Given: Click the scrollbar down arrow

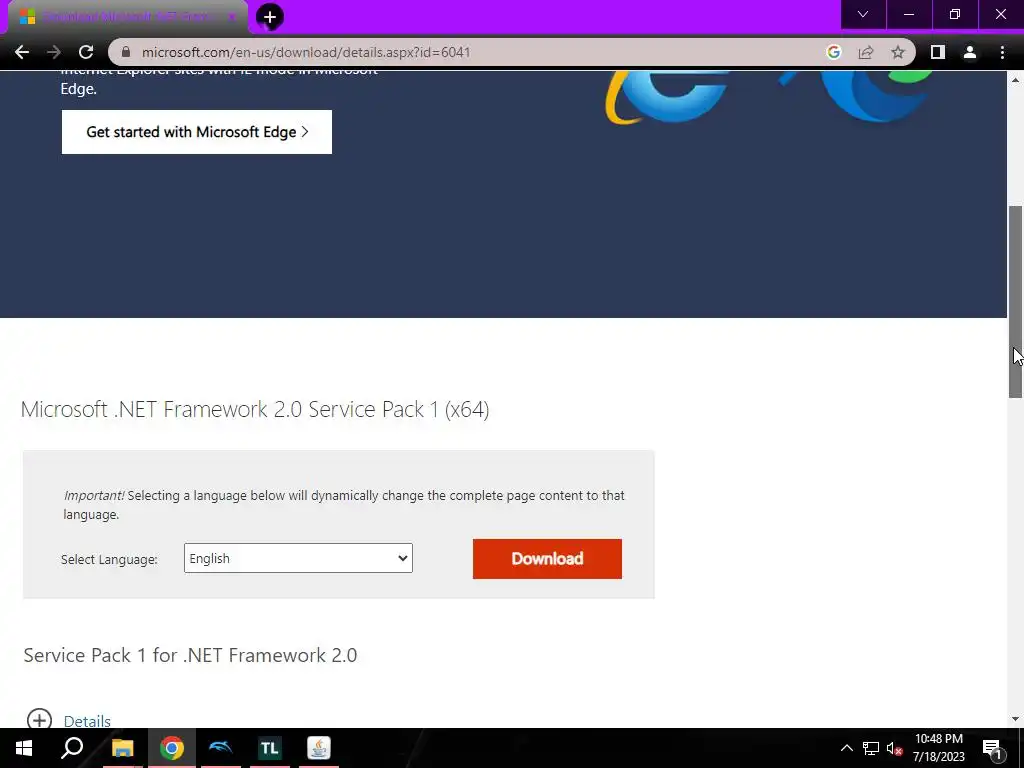Looking at the screenshot, I should pyautogui.click(x=1016, y=720).
